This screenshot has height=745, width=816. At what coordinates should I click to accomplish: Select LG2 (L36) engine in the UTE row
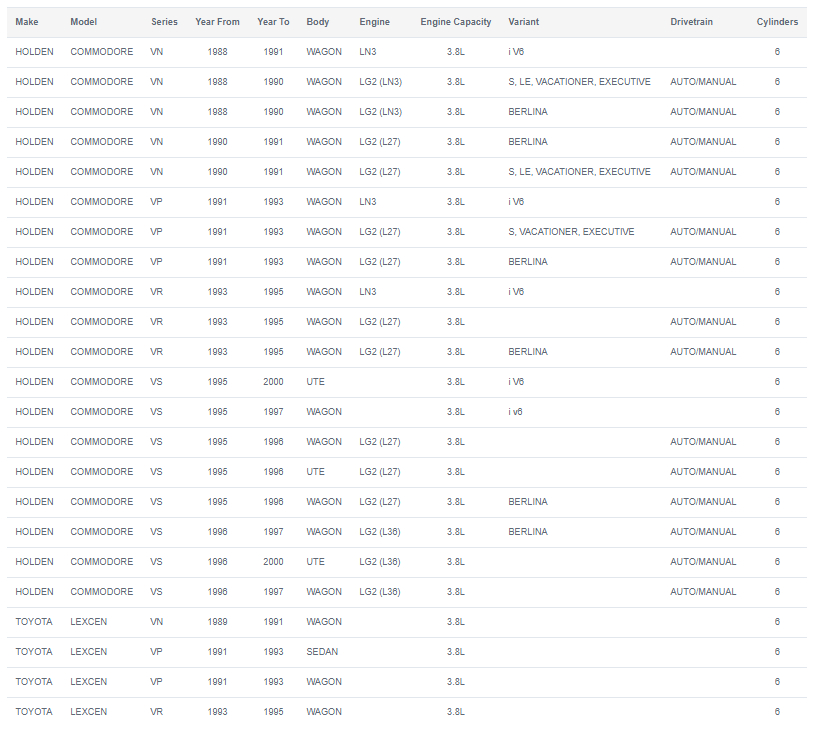[x=380, y=562]
